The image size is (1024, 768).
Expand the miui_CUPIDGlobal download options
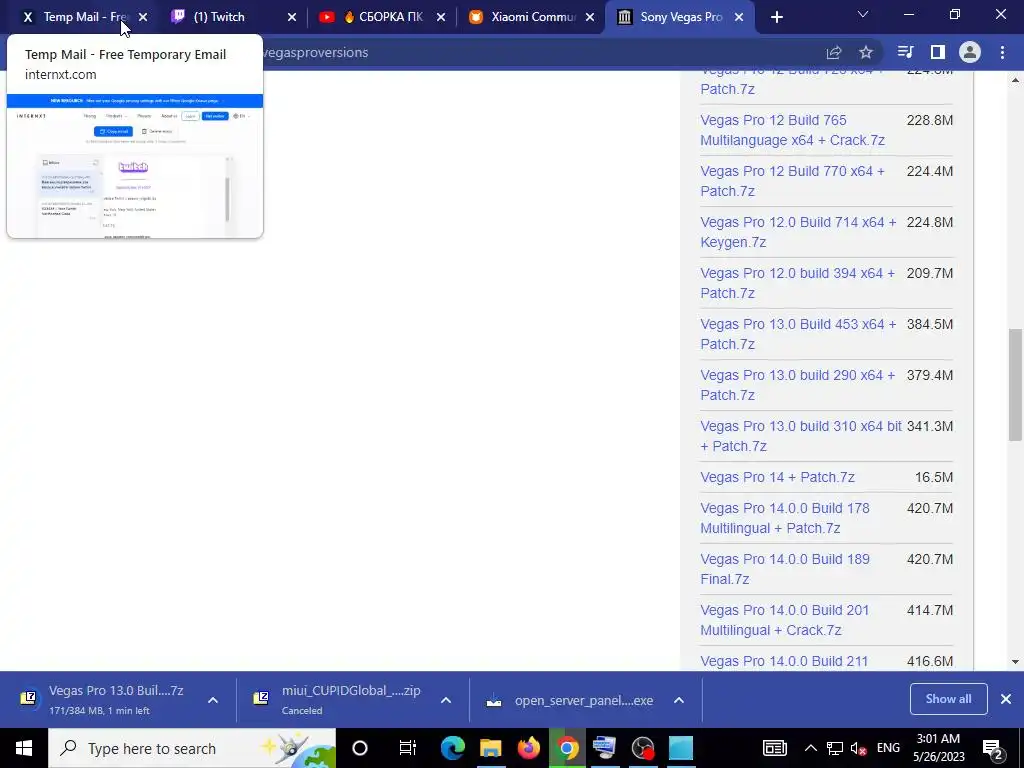(446, 700)
